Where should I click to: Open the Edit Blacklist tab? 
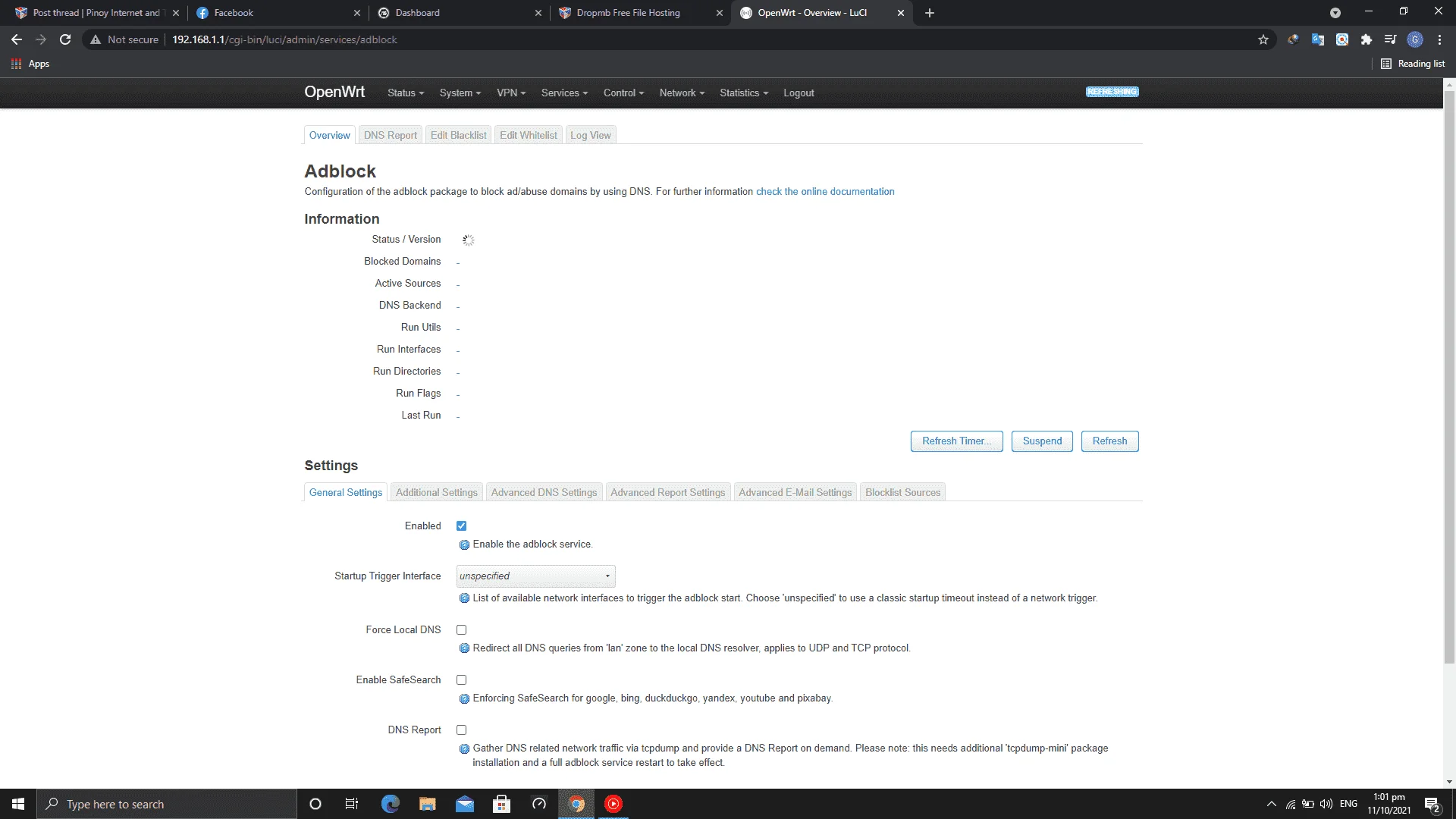pyautogui.click(x=458, y=135)
